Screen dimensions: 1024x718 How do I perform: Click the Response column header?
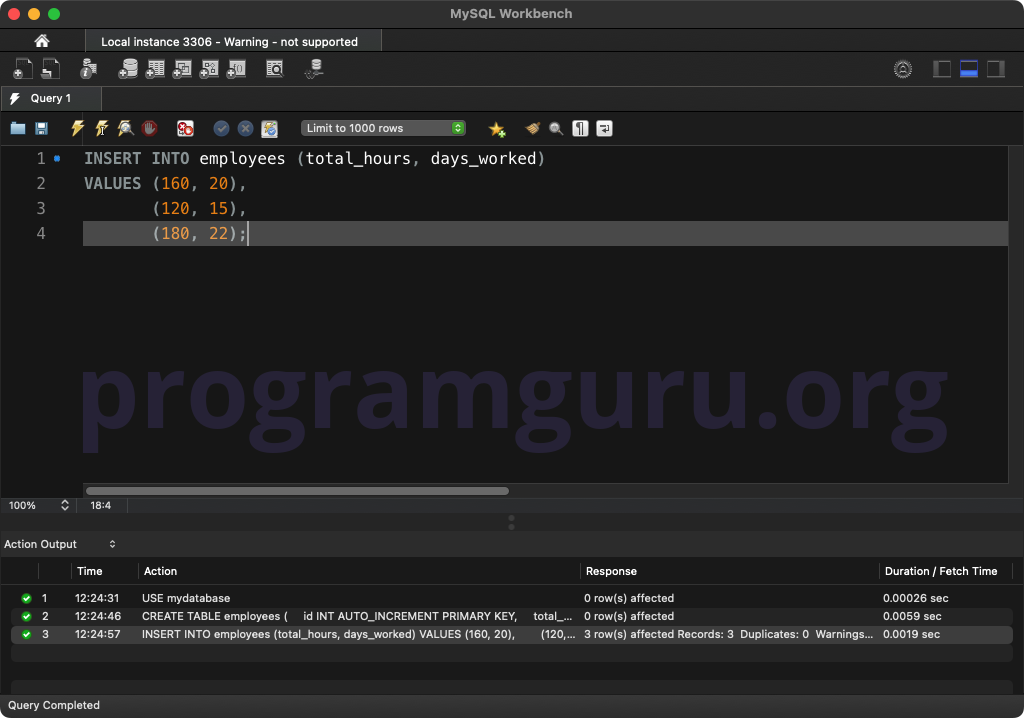click(611, 571)
